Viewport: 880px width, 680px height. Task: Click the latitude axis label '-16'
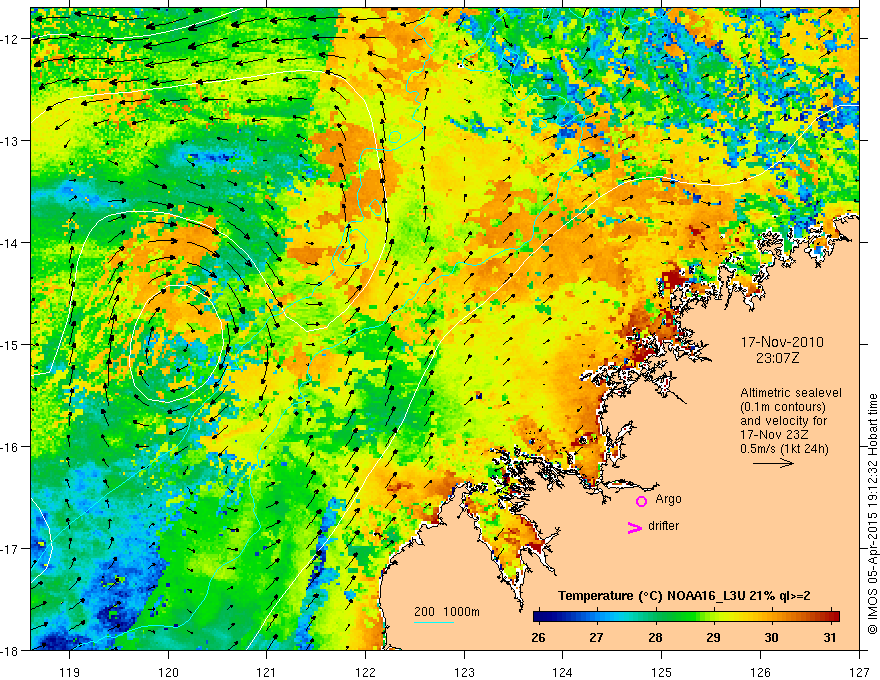click(11, 447)
